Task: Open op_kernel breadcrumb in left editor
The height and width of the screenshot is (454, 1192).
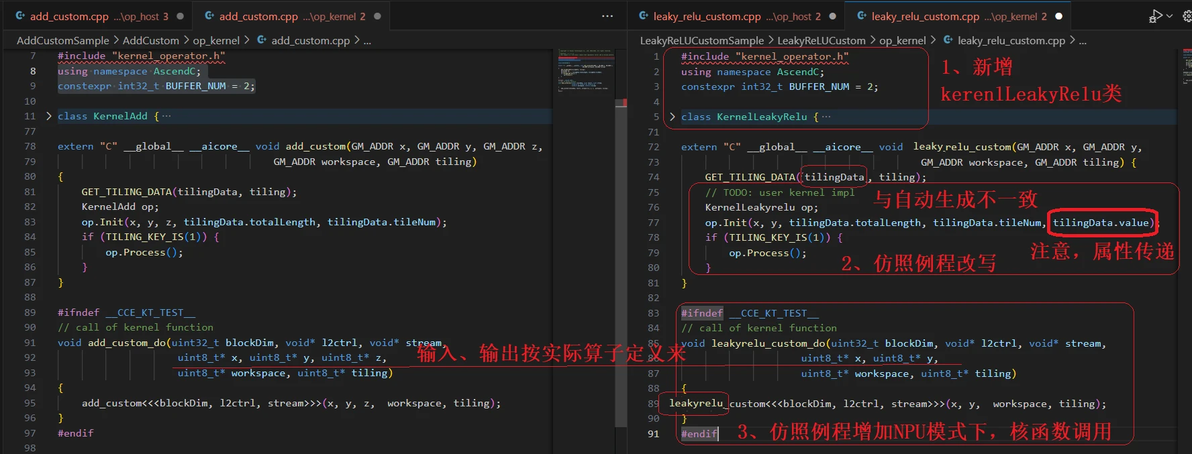Action: (217, 40)
